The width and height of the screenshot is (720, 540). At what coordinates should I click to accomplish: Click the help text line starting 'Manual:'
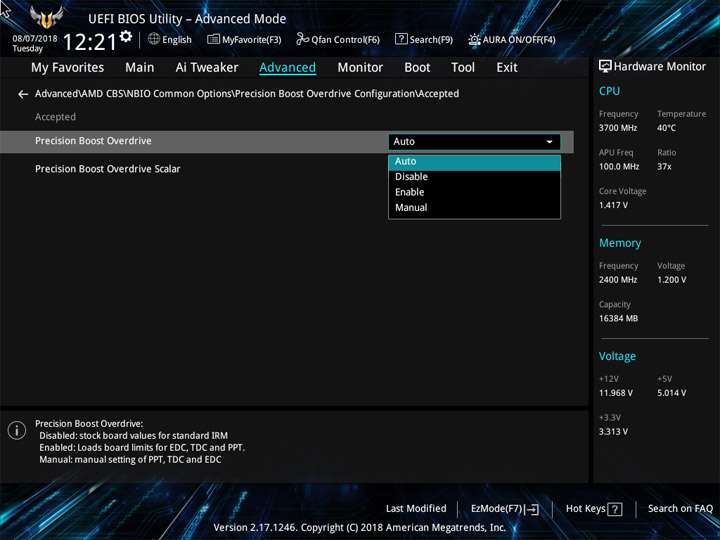coord(130,460)
